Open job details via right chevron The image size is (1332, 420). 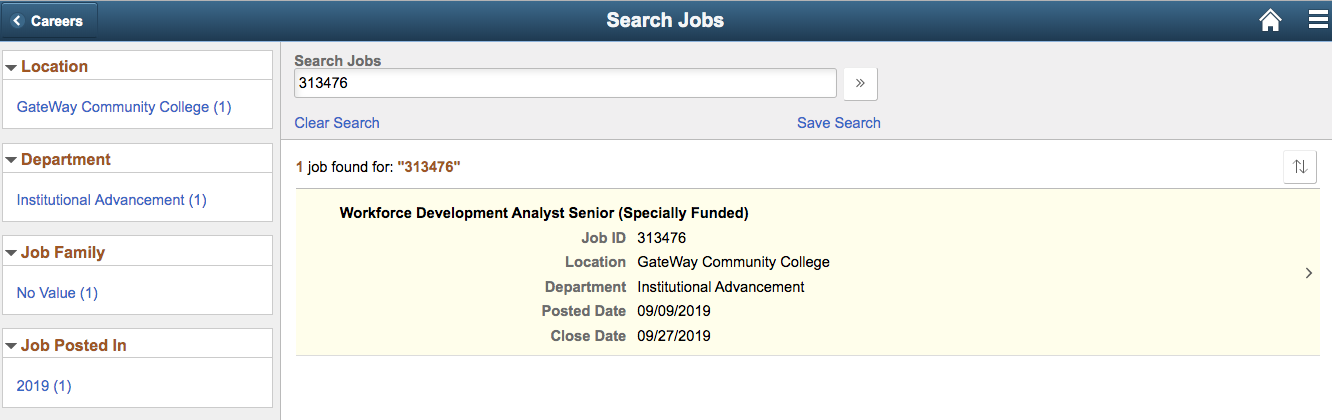pos(1309,273)
